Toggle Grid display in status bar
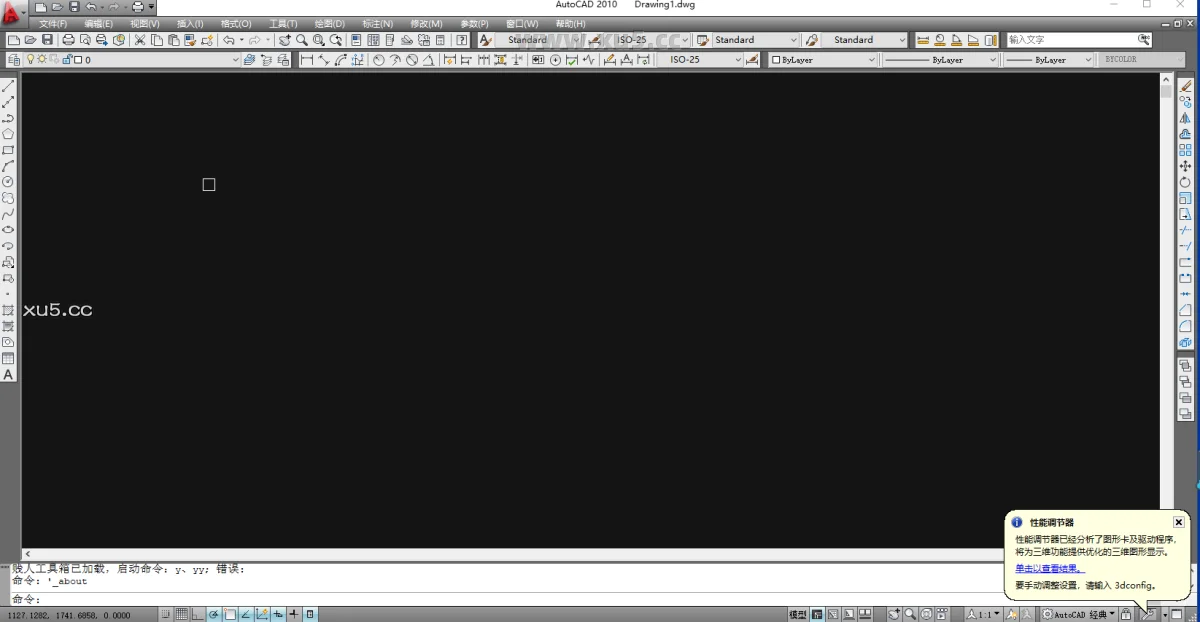 pos(182,614)
